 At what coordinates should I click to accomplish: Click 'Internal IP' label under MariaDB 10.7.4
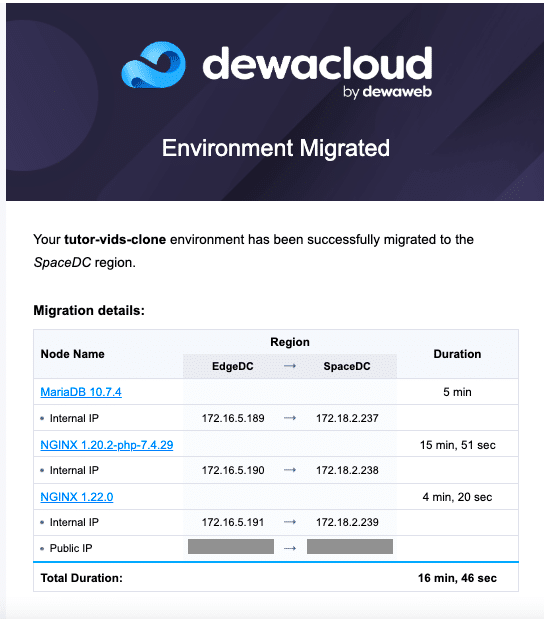pyautogui.click(x=74, y=418)
